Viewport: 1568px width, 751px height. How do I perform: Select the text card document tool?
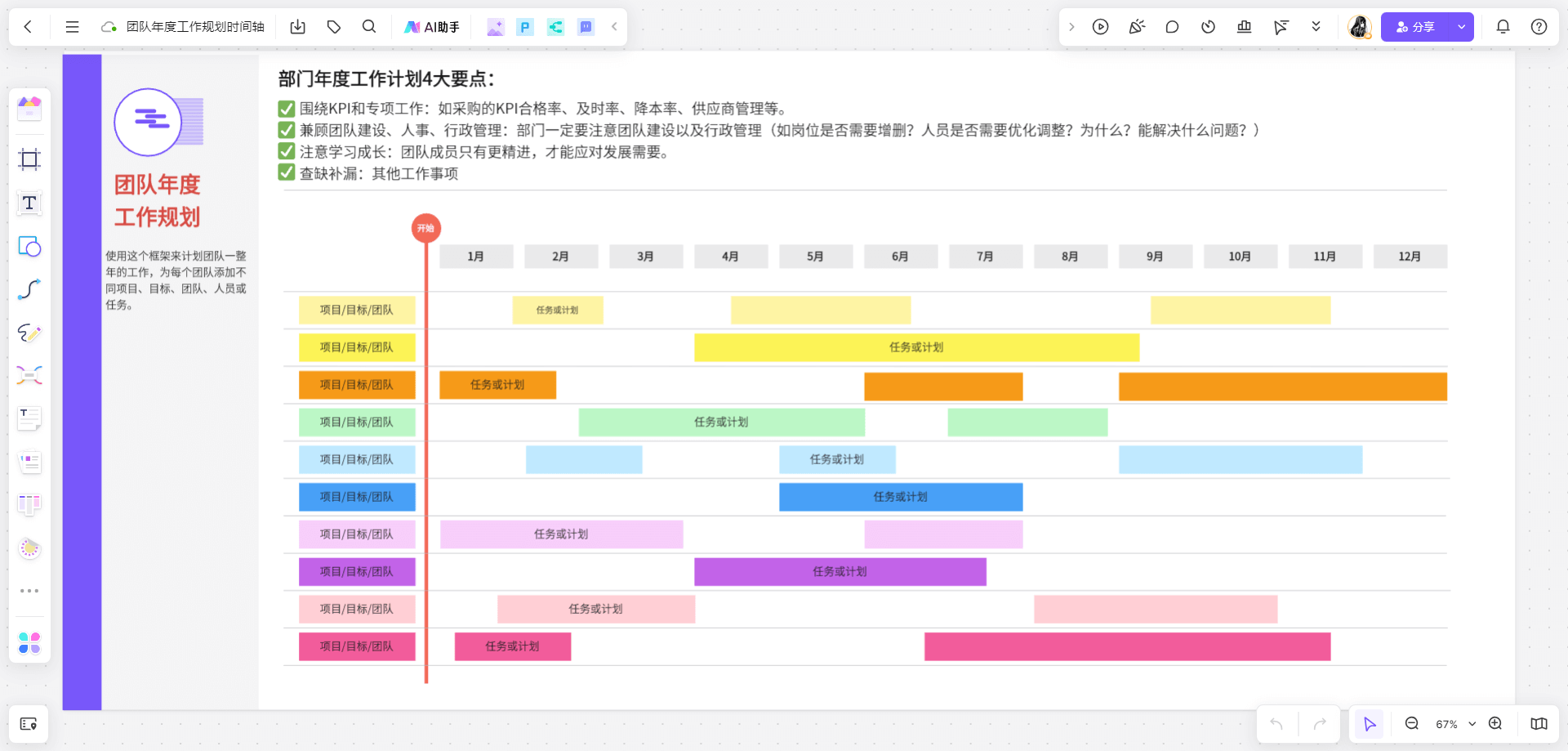29,418
